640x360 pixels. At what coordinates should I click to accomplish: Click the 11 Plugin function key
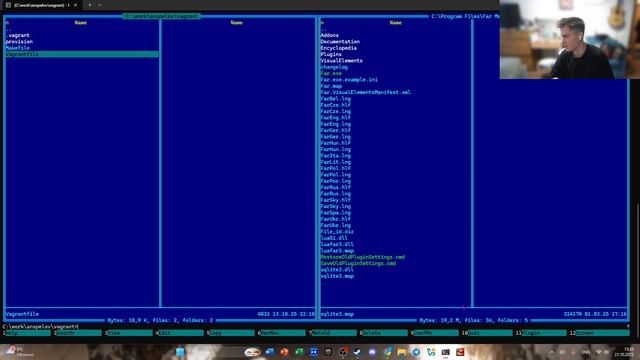pyautogui.click(x=541, y=333)
